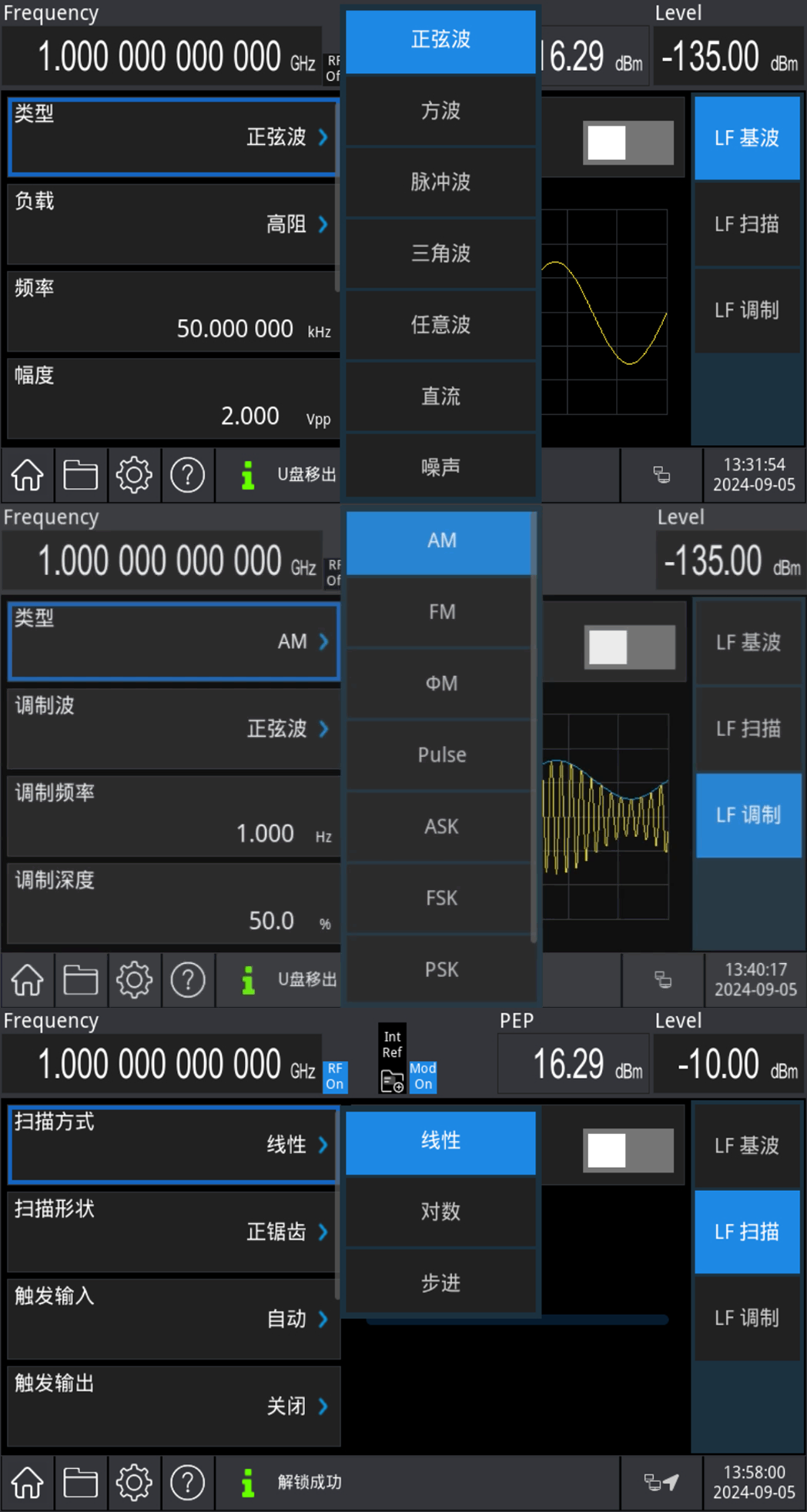This screenshot has height=1512, width=807.
Task: Click the network icon beside 13:40:17
Action: (662, 980)
